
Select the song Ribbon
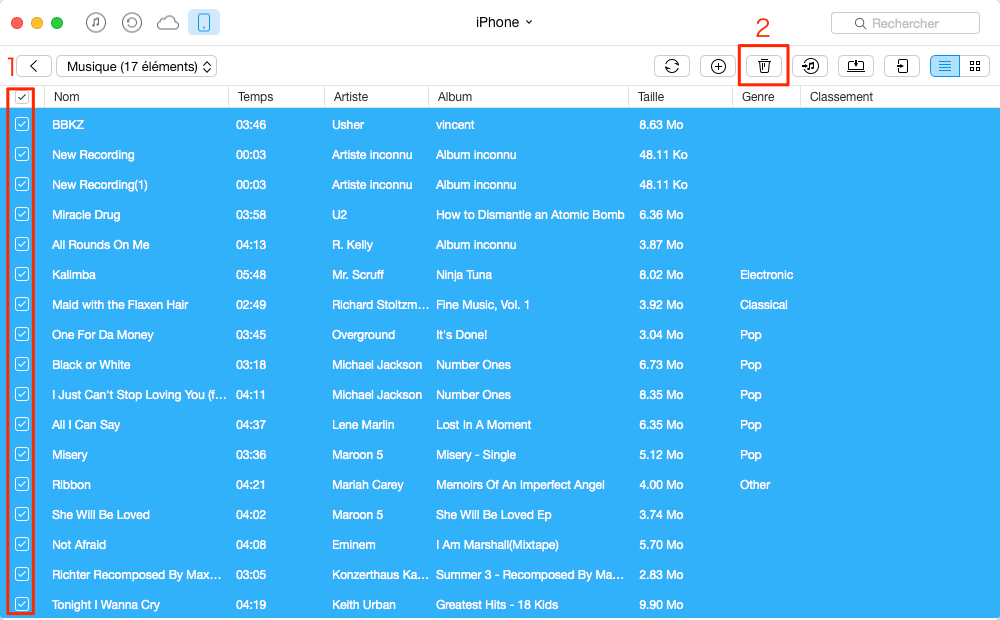[x=71, y=485]
